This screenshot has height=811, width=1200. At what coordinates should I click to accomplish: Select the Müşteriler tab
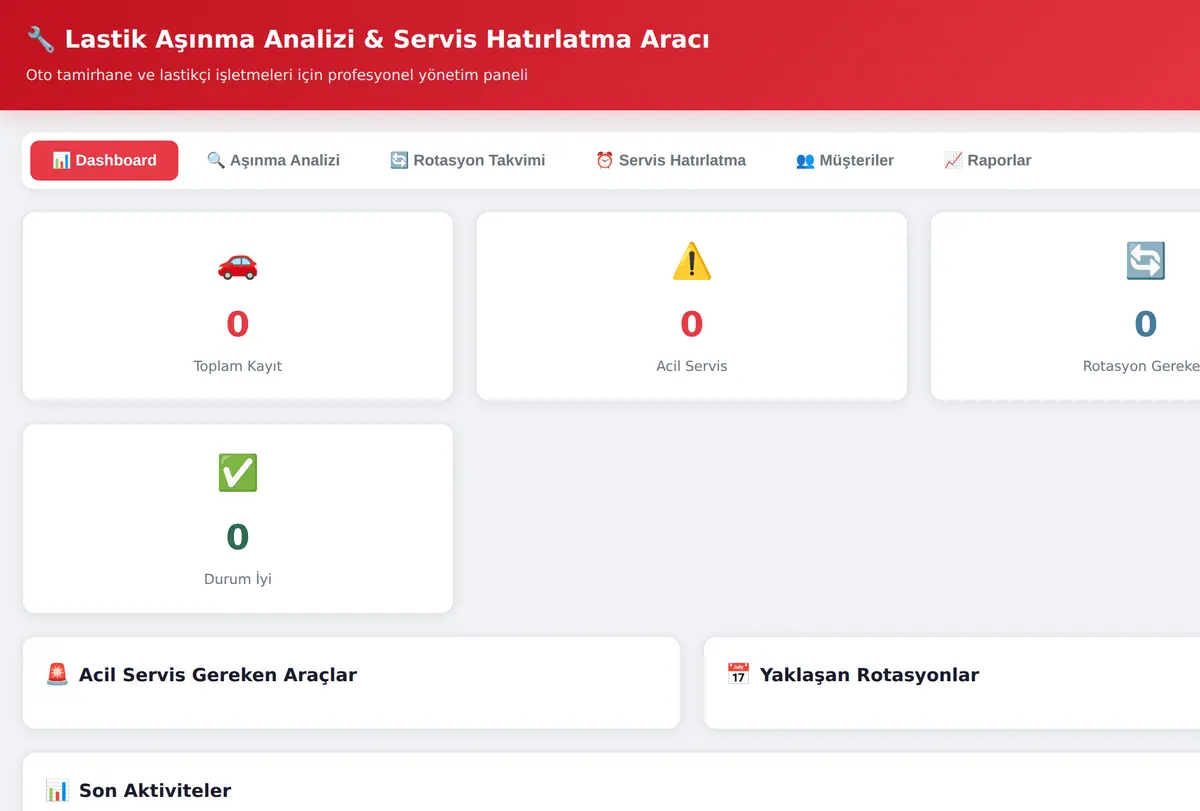click(x=845, y=160)
